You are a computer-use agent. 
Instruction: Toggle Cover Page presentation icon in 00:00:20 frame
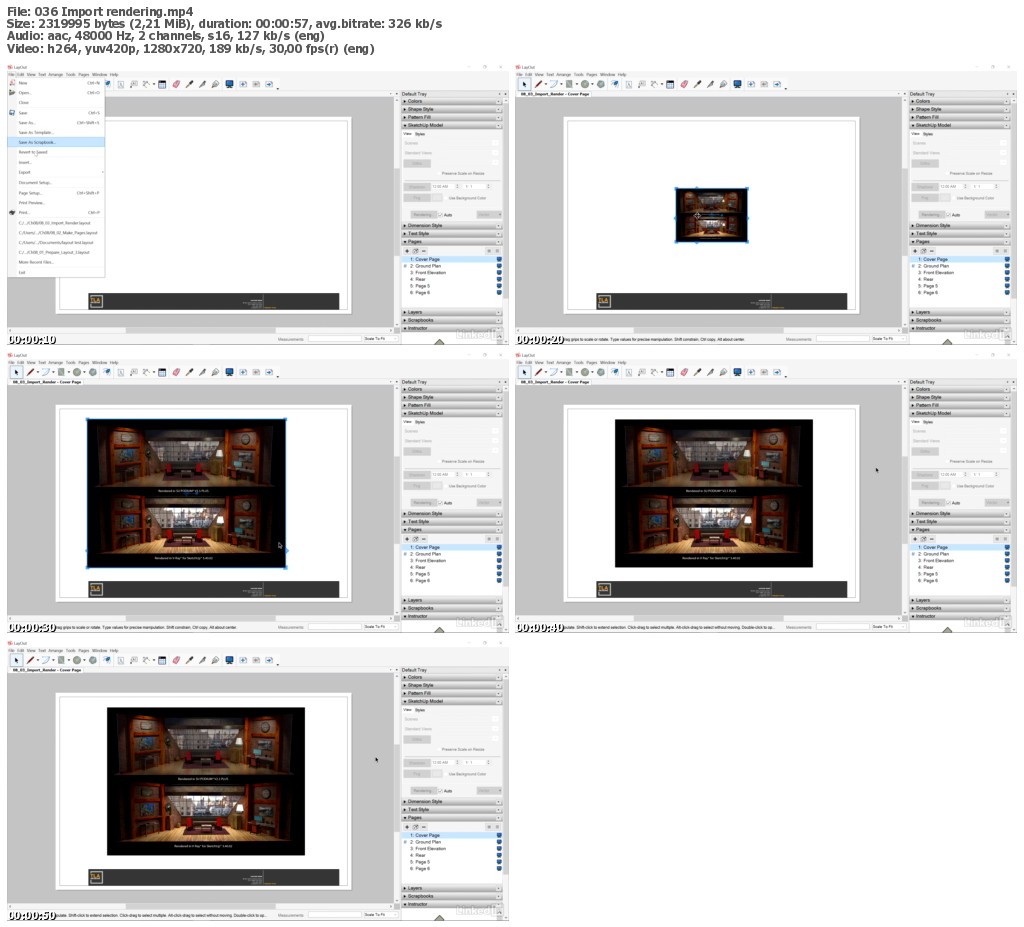coord(1007,259)
